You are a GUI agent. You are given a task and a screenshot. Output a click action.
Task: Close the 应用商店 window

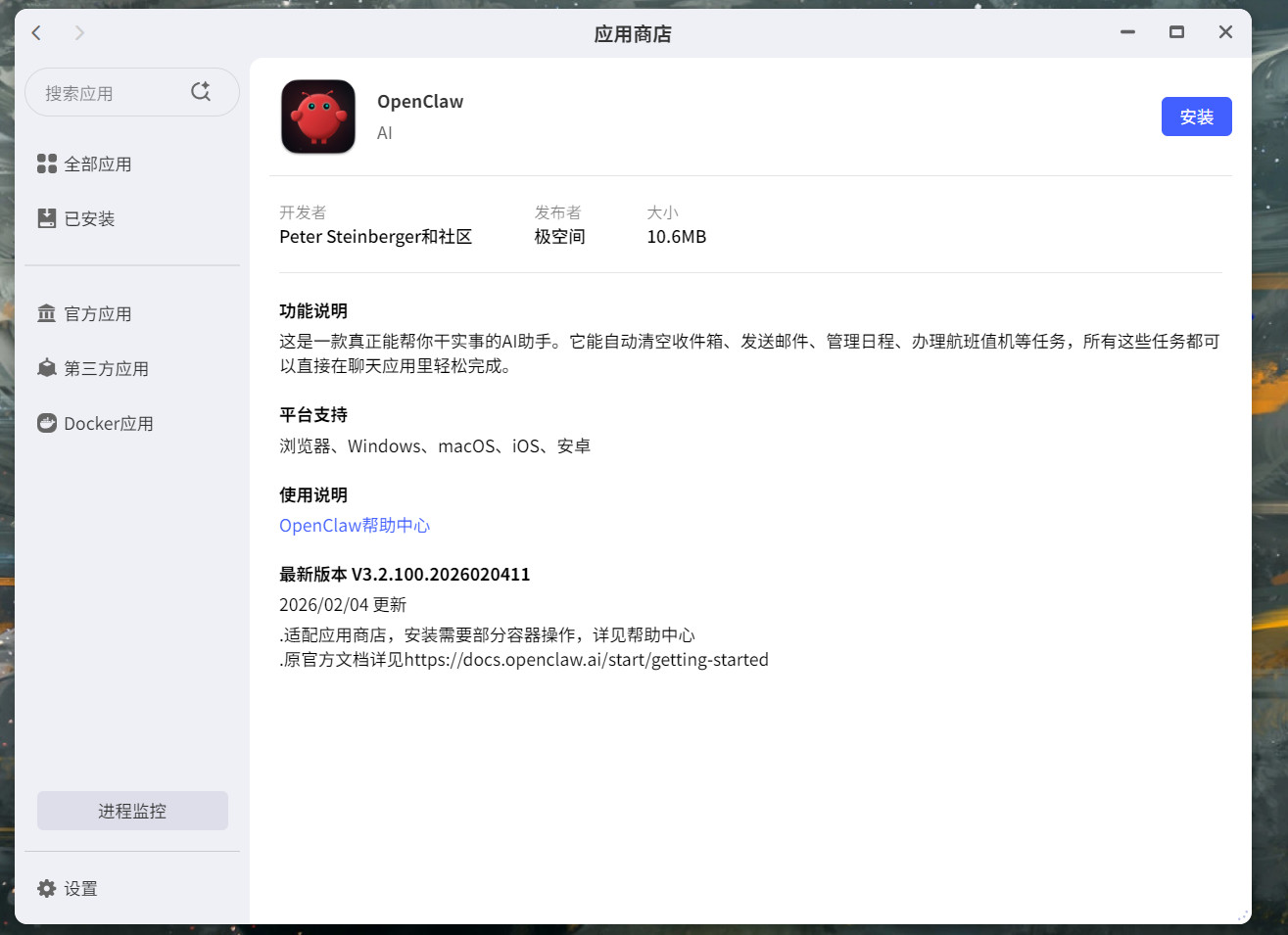coord(1225,32)
